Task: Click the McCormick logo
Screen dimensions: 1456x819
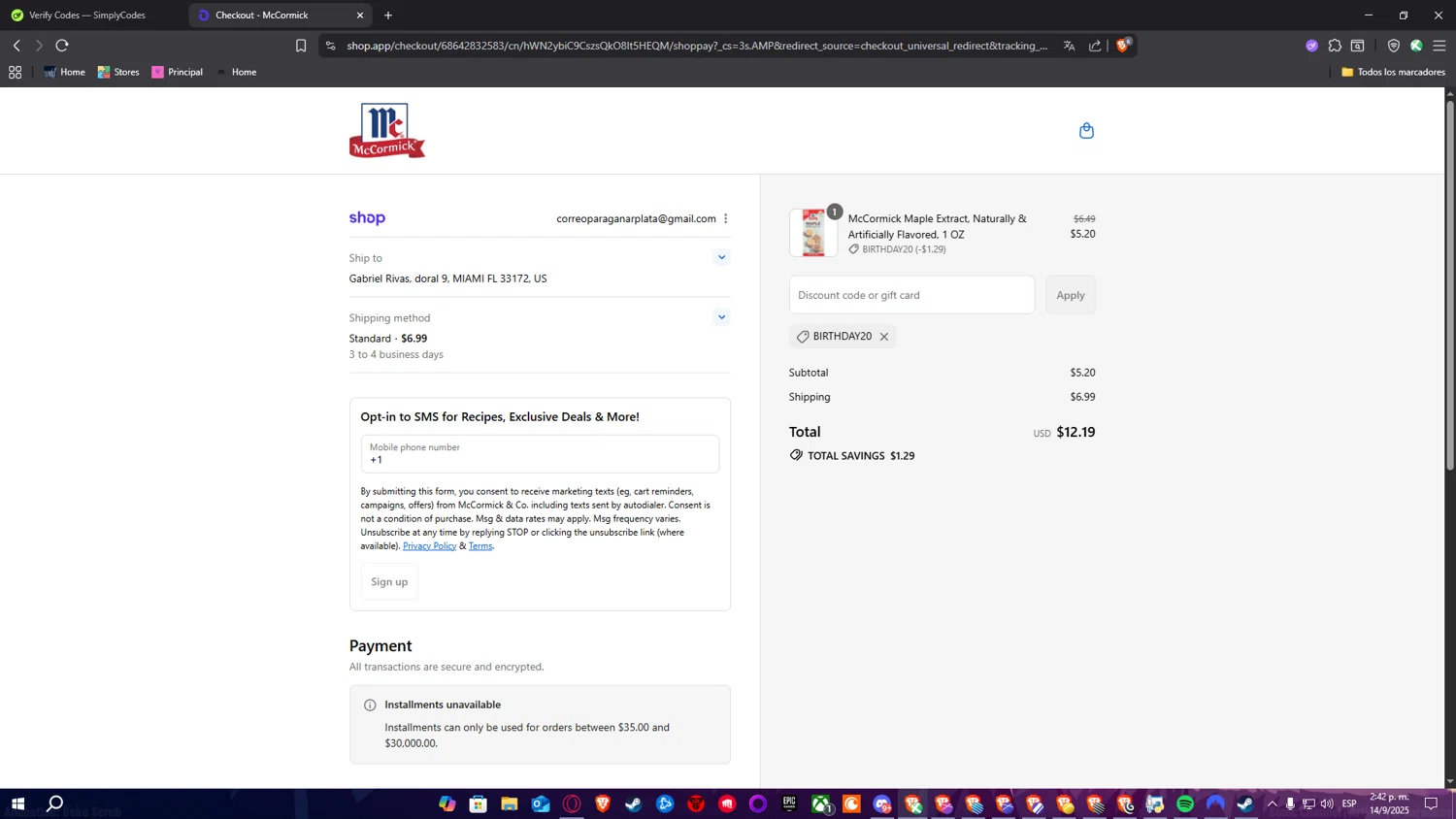Action: (387, 130)
